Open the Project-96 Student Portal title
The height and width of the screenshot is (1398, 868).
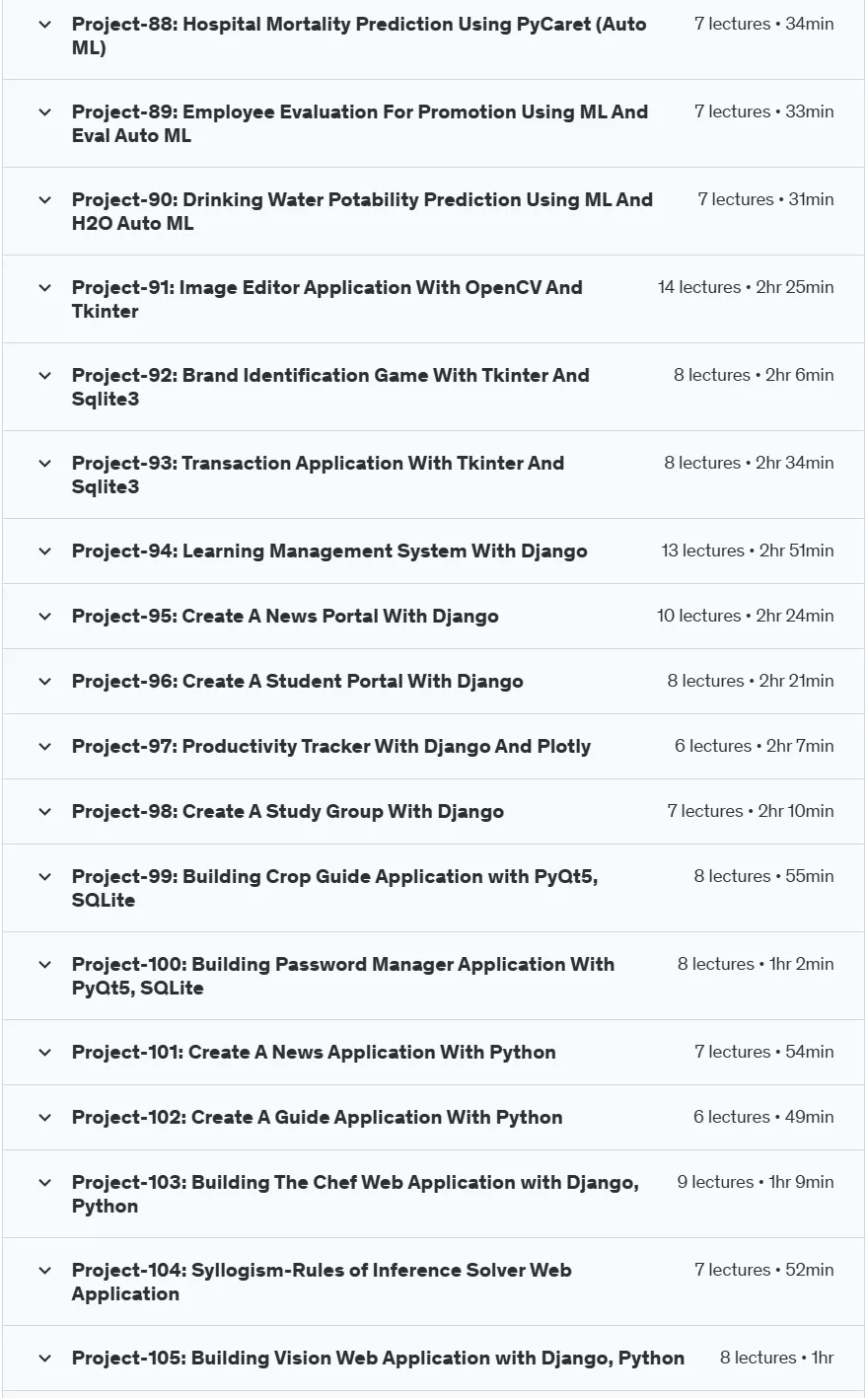(x=297, y=682)
